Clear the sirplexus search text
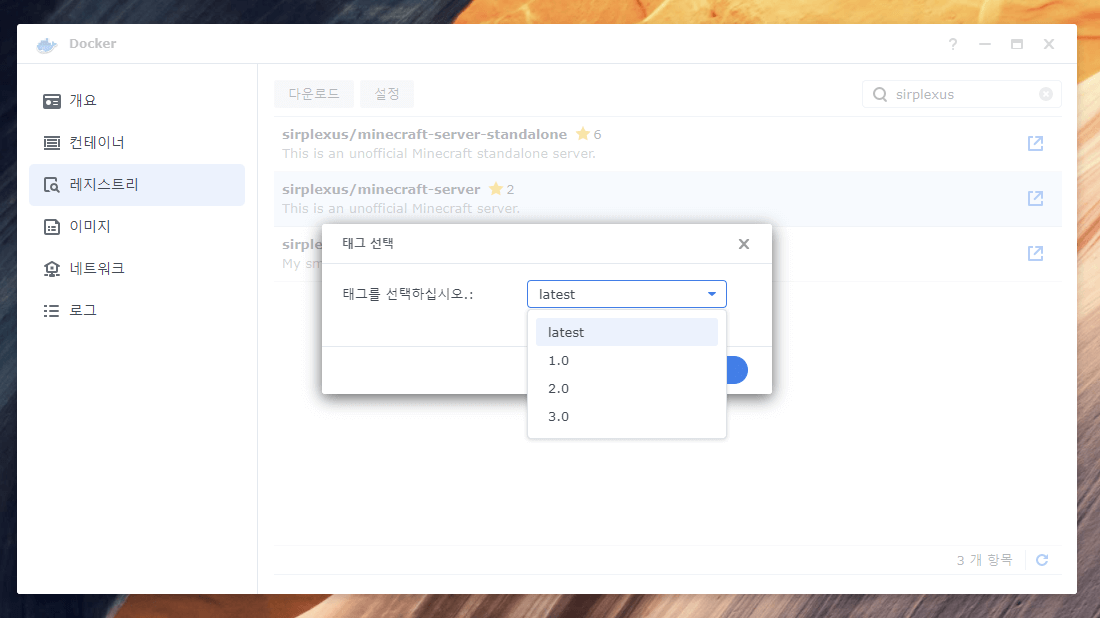The width and height of the screenshot is (1100, 618). [1046, 94]
